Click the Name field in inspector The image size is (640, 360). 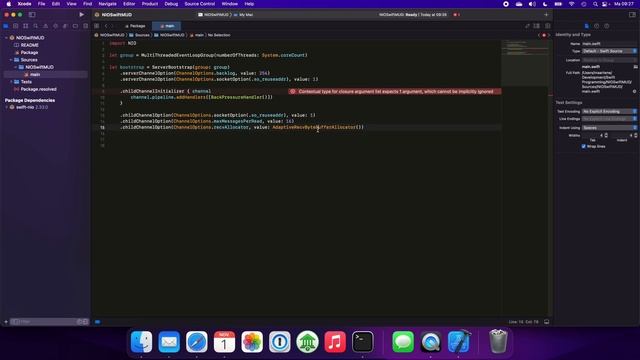[609, 44]
